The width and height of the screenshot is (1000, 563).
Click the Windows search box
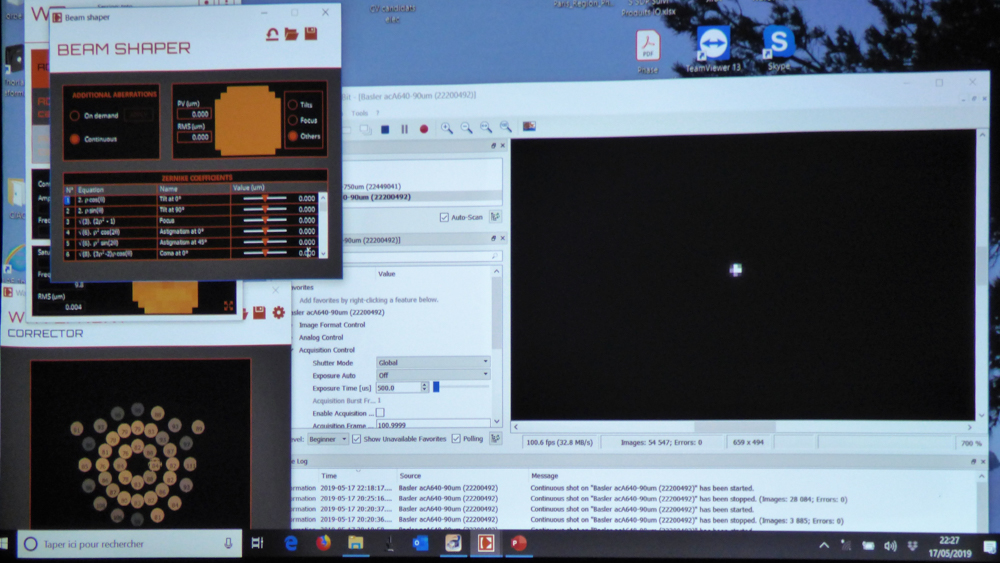129,544
